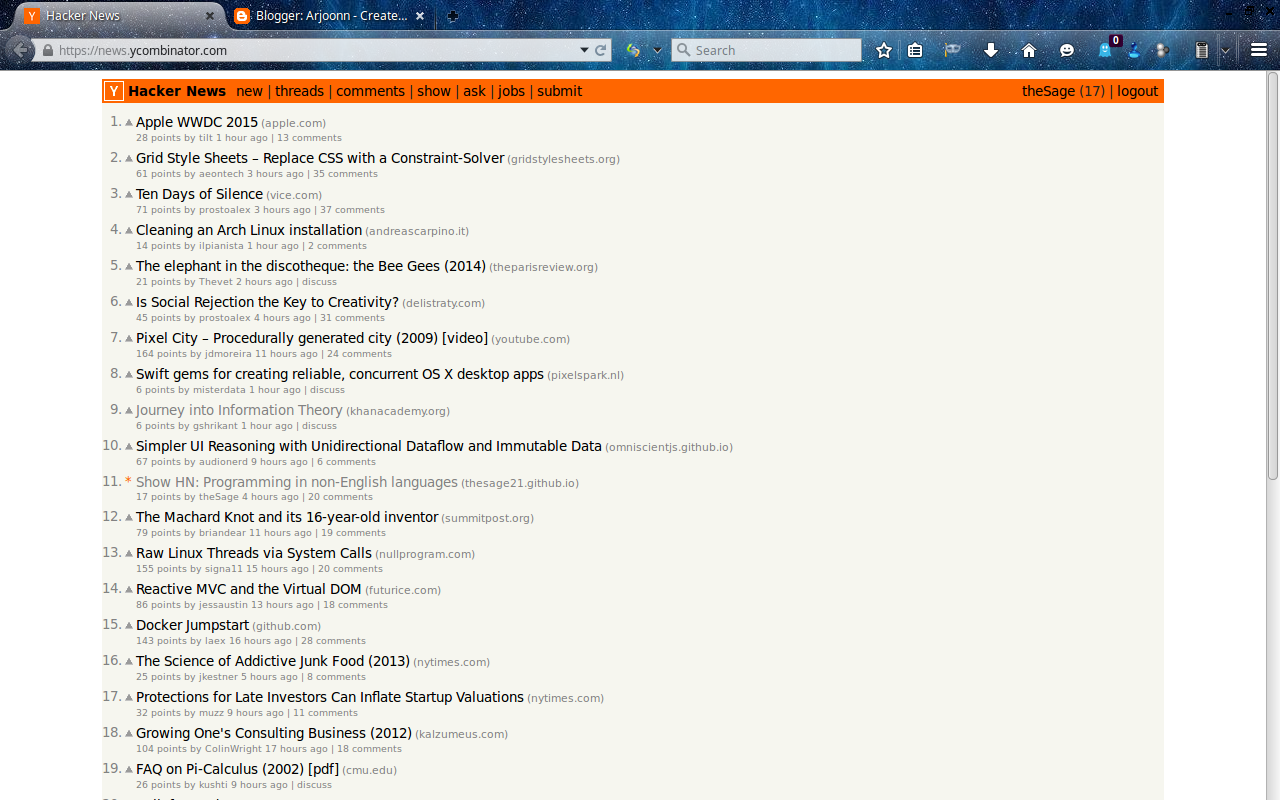Open the 'new' link in the header
The height and width of the screenshot is (800, 1280).
(250, 91)
